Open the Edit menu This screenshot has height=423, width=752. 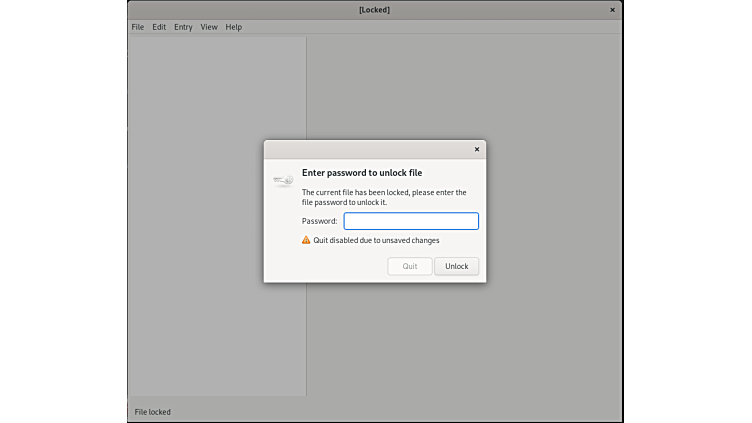tap(159, 27)
